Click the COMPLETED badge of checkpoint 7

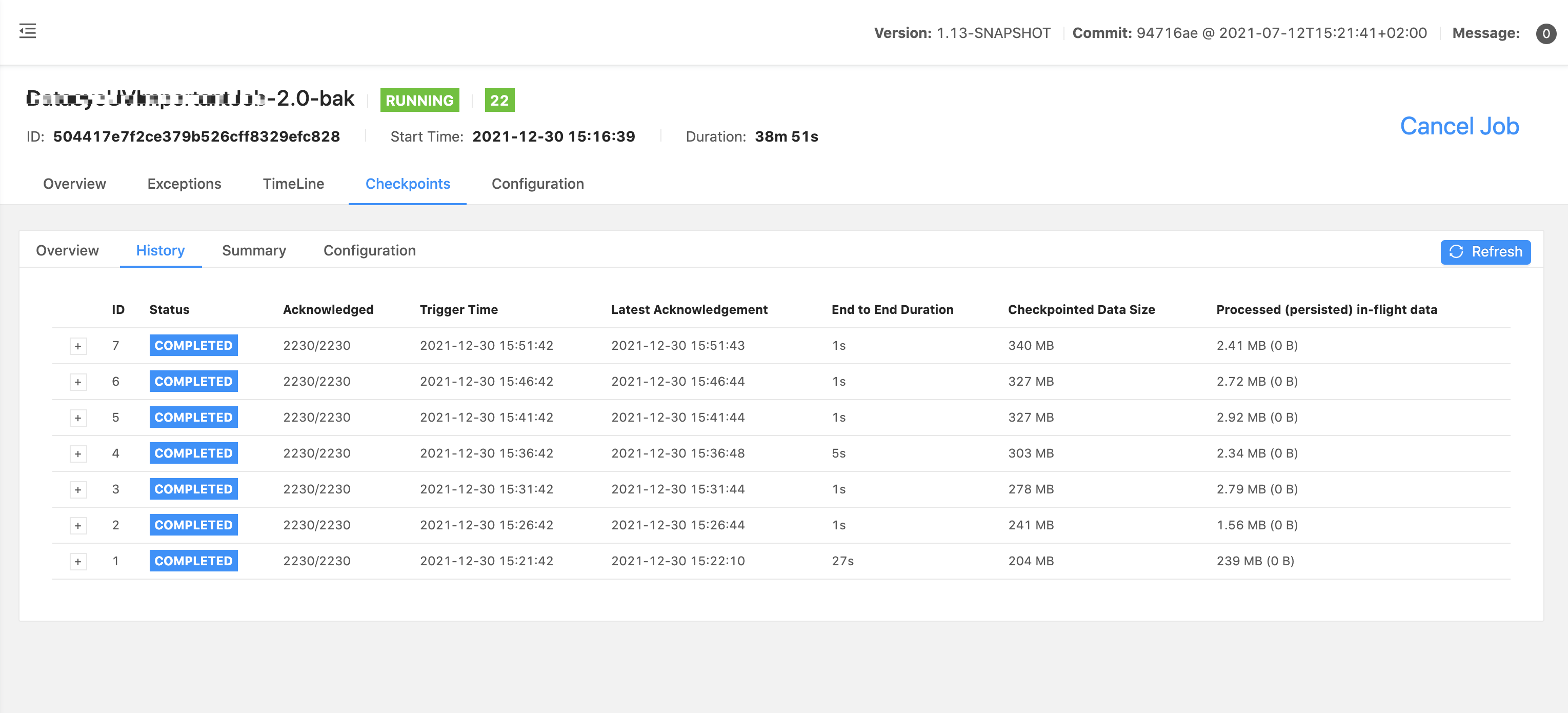(193, 345)
